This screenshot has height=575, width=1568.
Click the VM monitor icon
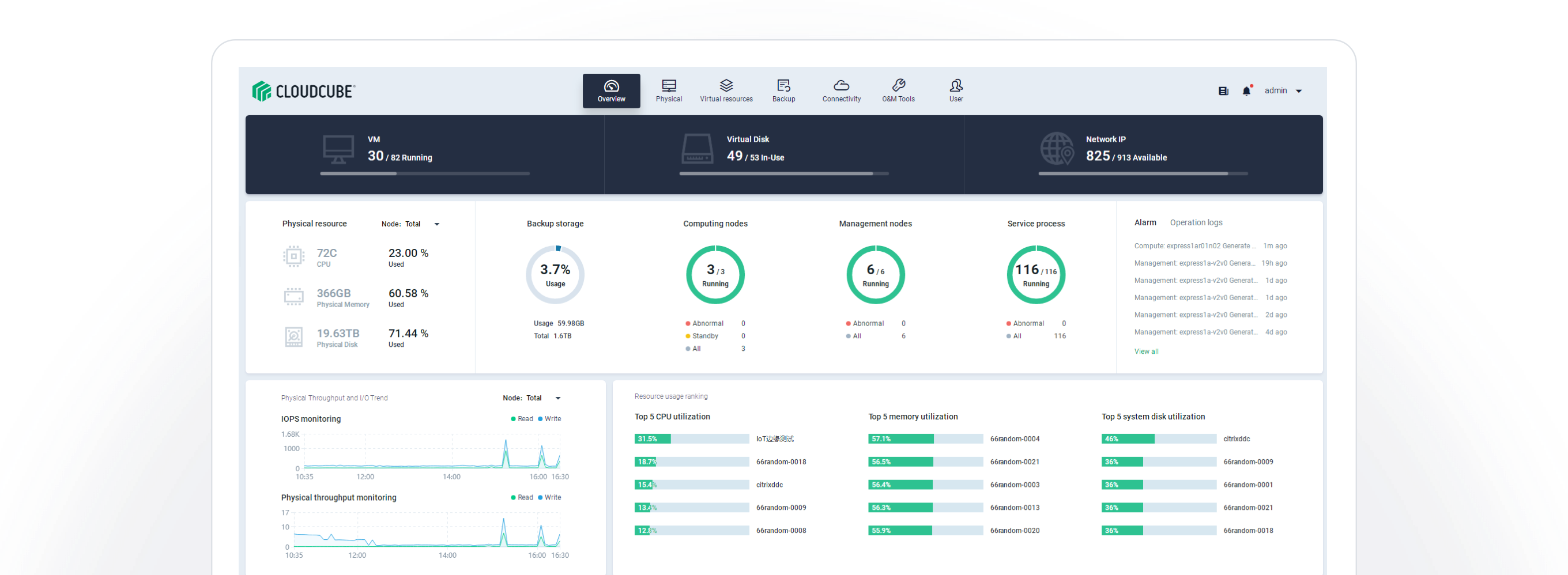pyautogui.click(x=338, y=149)
